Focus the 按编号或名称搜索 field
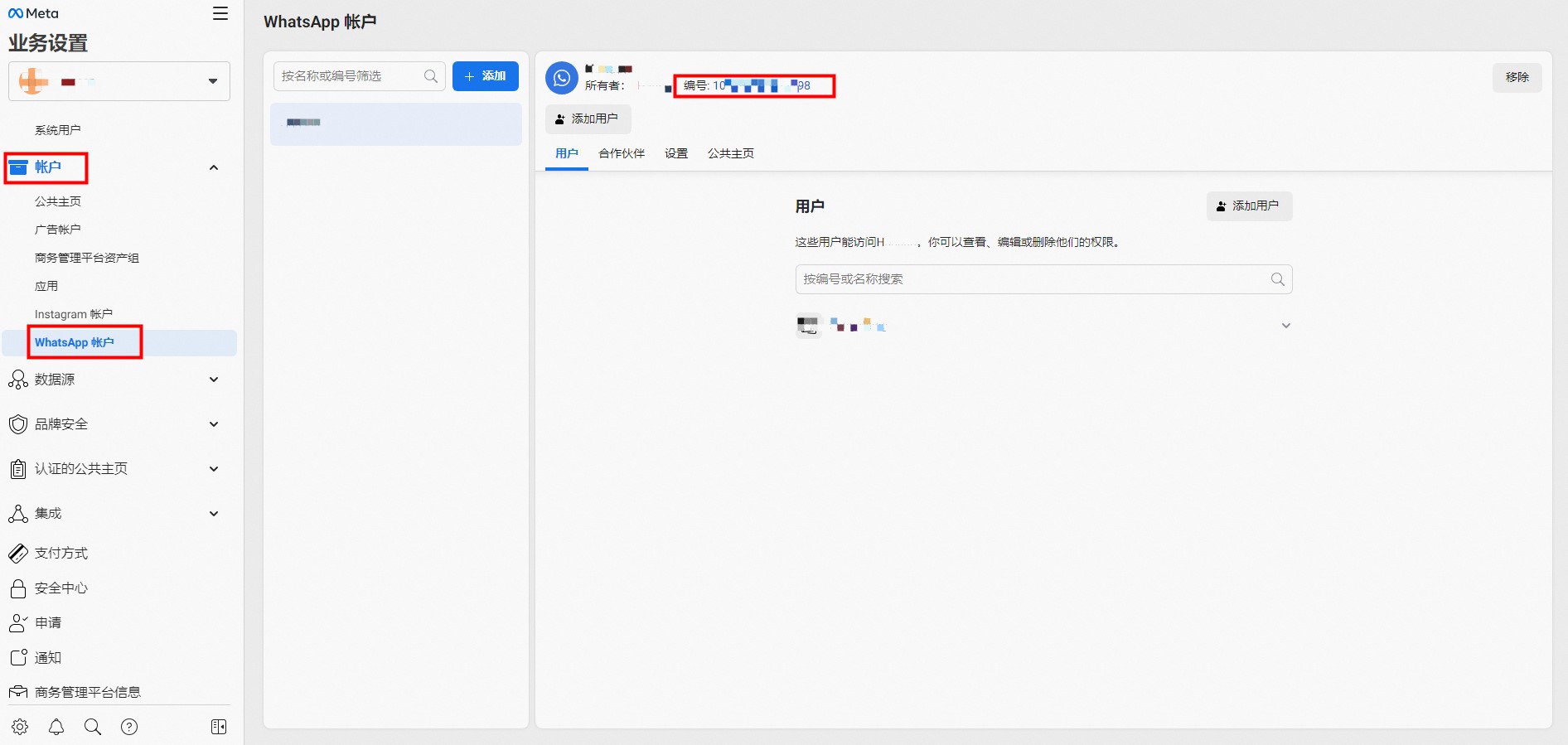Screen dimensions: 1568x745 pyautogui.click(x=1044, y=279)
